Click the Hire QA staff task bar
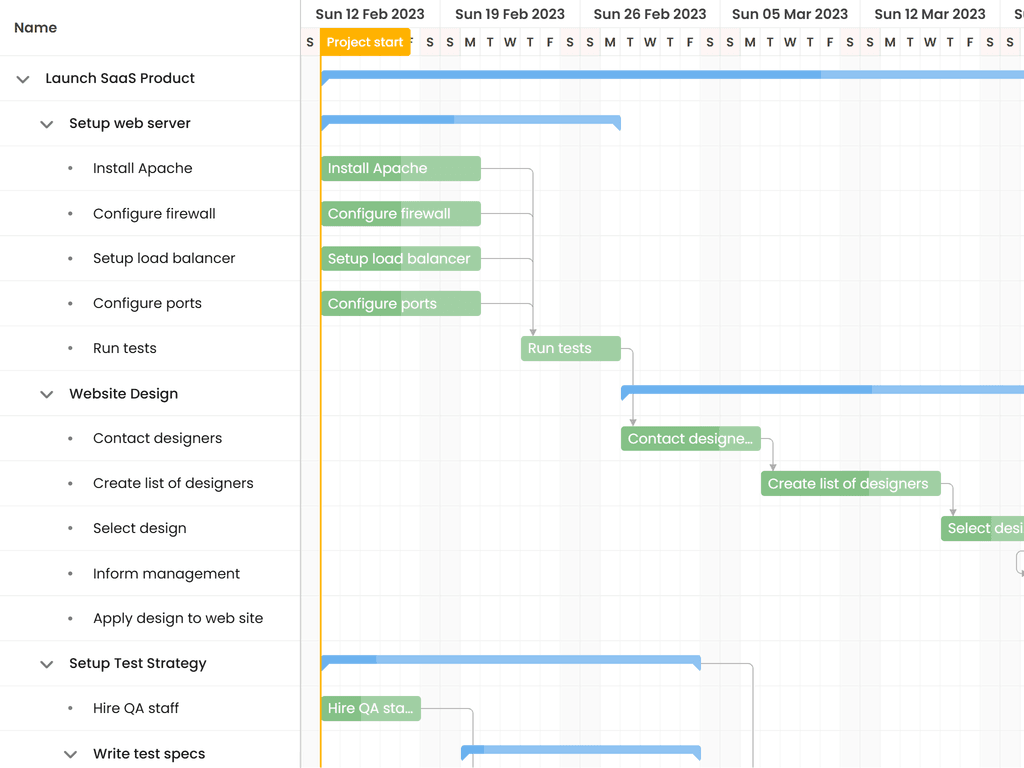Image resolution: width=1024 pixels, height=768 pixels. point(370,709)
